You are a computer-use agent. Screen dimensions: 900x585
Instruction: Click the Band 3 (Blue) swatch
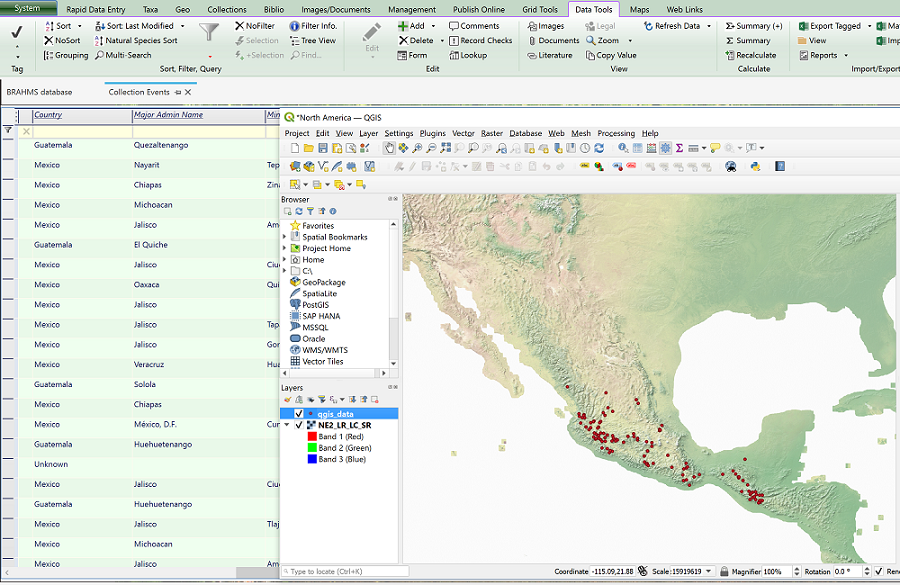pyautogui.click(x=312, y=459)
